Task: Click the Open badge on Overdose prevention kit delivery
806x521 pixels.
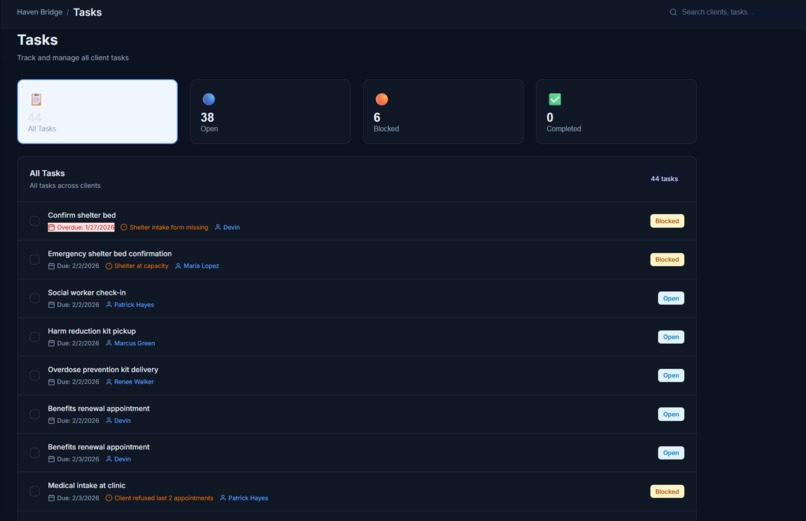Action: (x=671, y=375)
